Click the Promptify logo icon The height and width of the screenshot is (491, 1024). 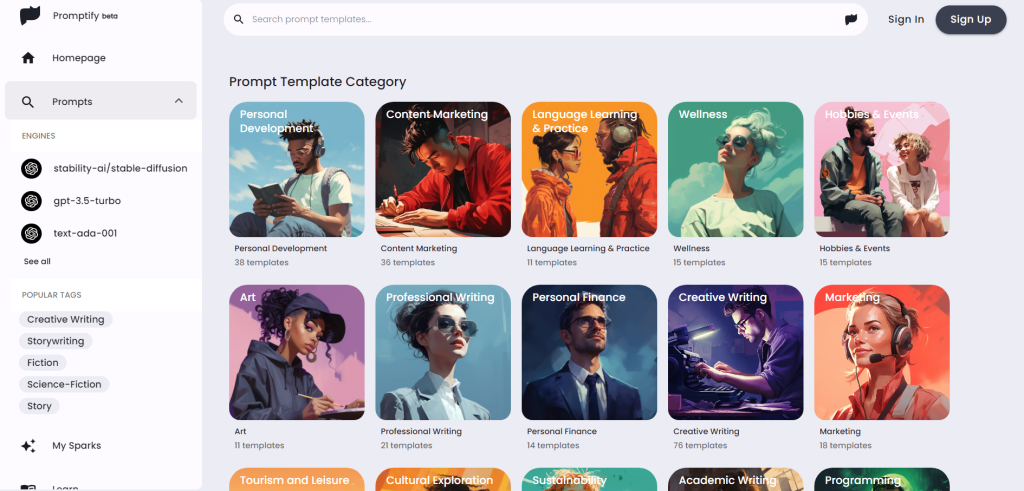tap(30, 16)
